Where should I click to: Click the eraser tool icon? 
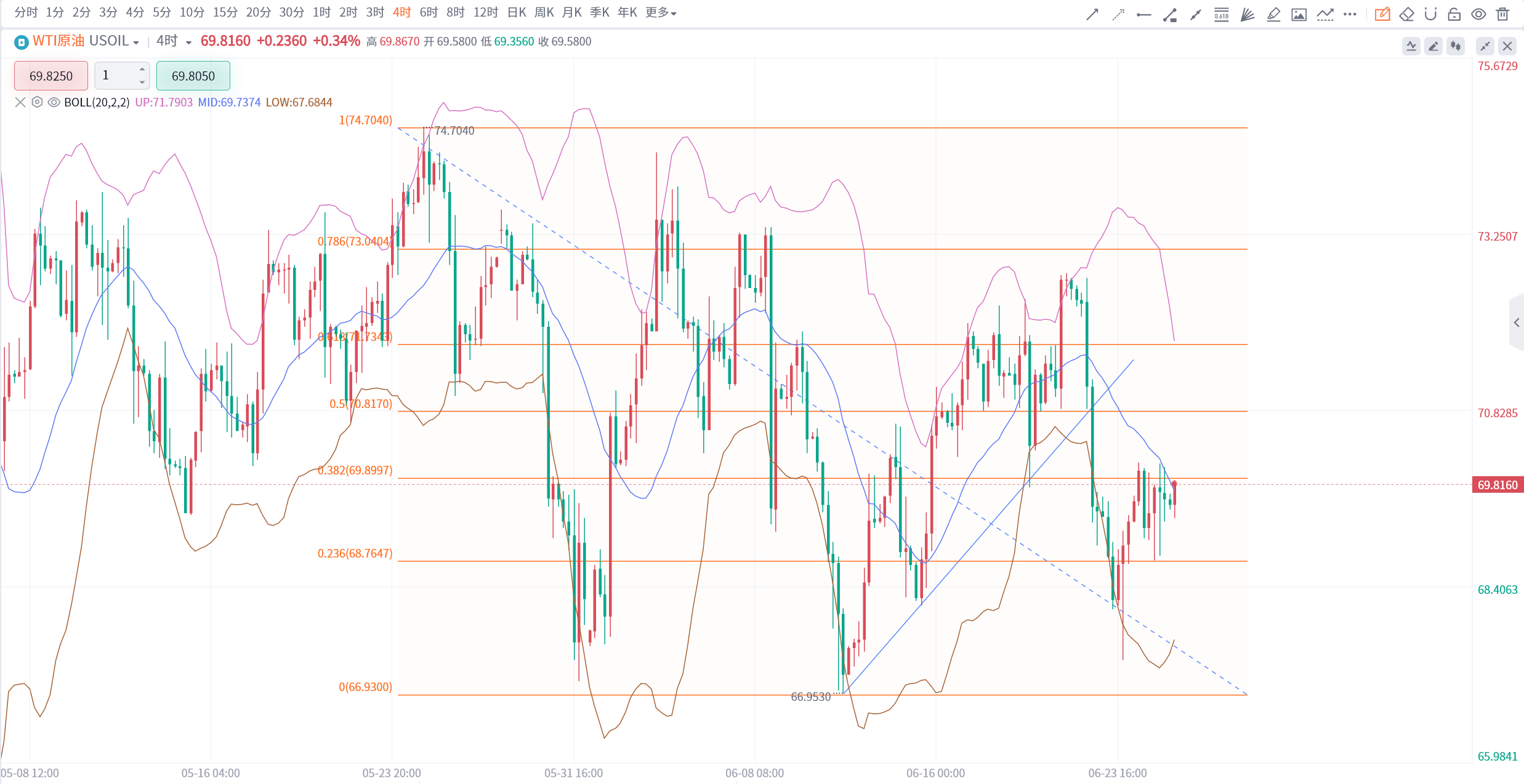coord(1406,14)
